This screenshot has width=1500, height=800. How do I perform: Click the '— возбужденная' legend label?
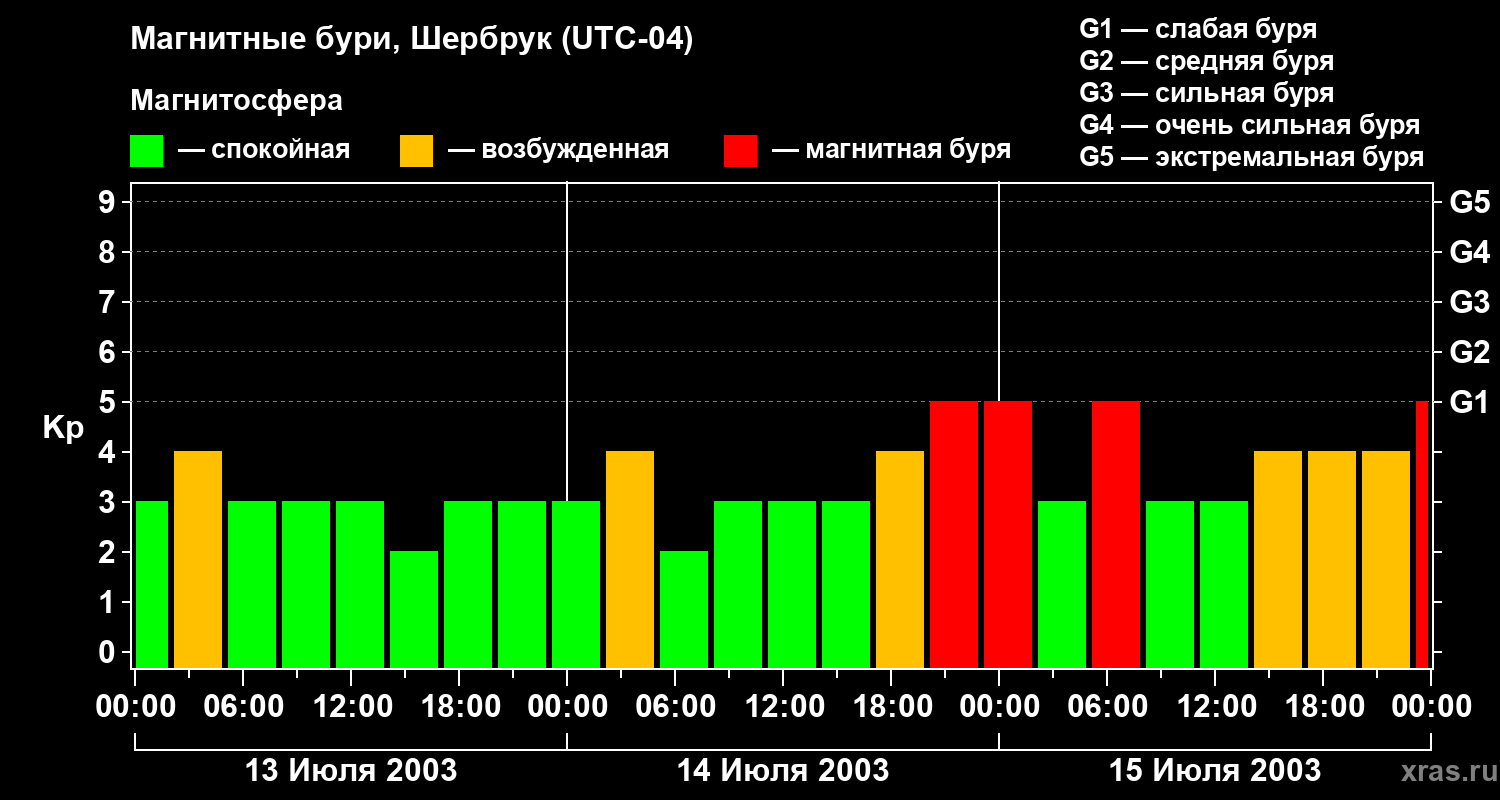coord(558,150)
